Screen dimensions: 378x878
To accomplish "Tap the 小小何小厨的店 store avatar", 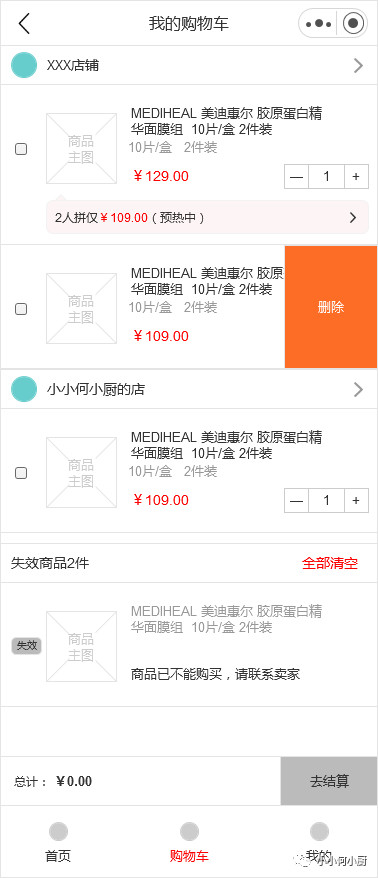I will click(x=24, y=389).
